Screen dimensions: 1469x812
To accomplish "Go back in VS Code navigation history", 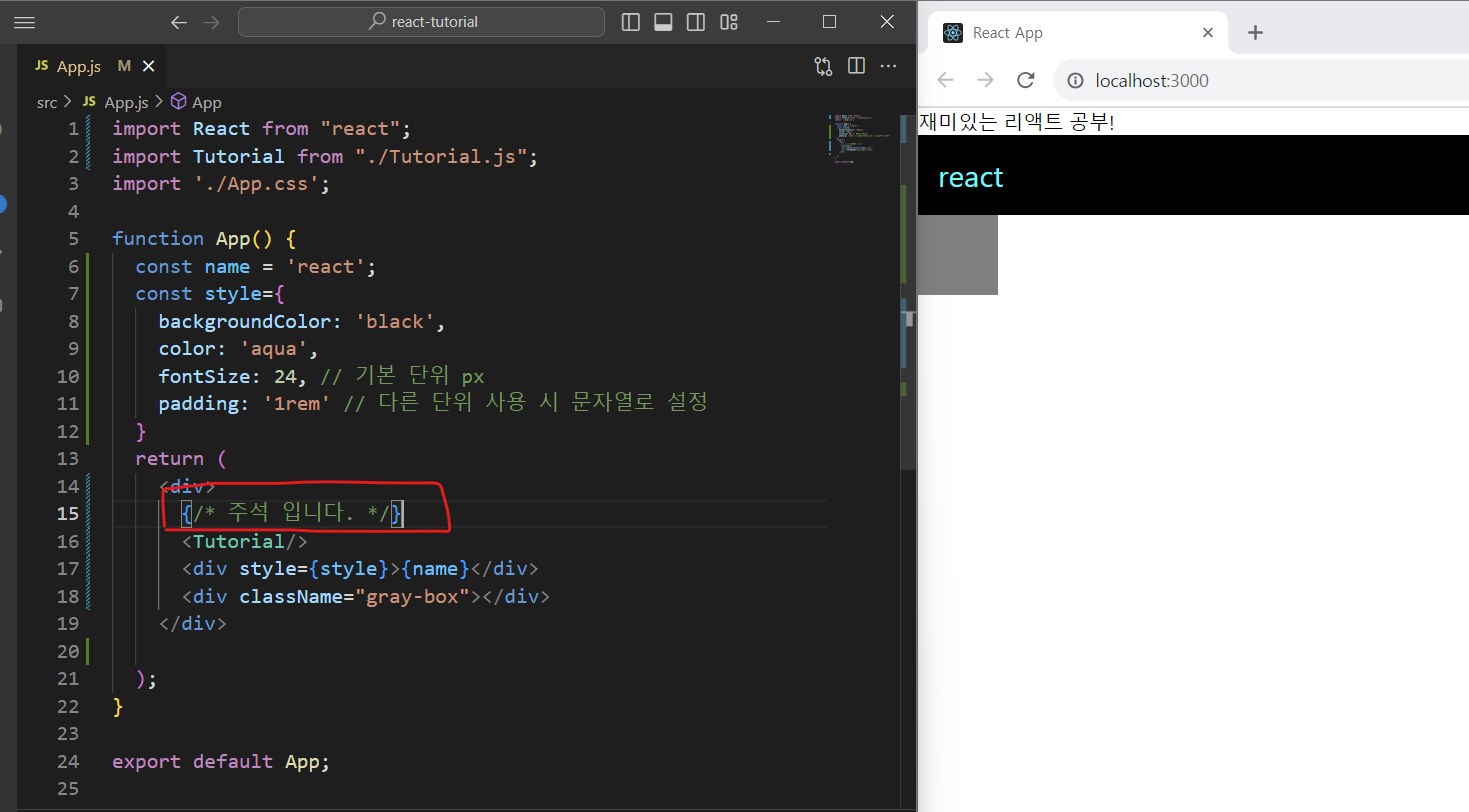I will point(179,22).
